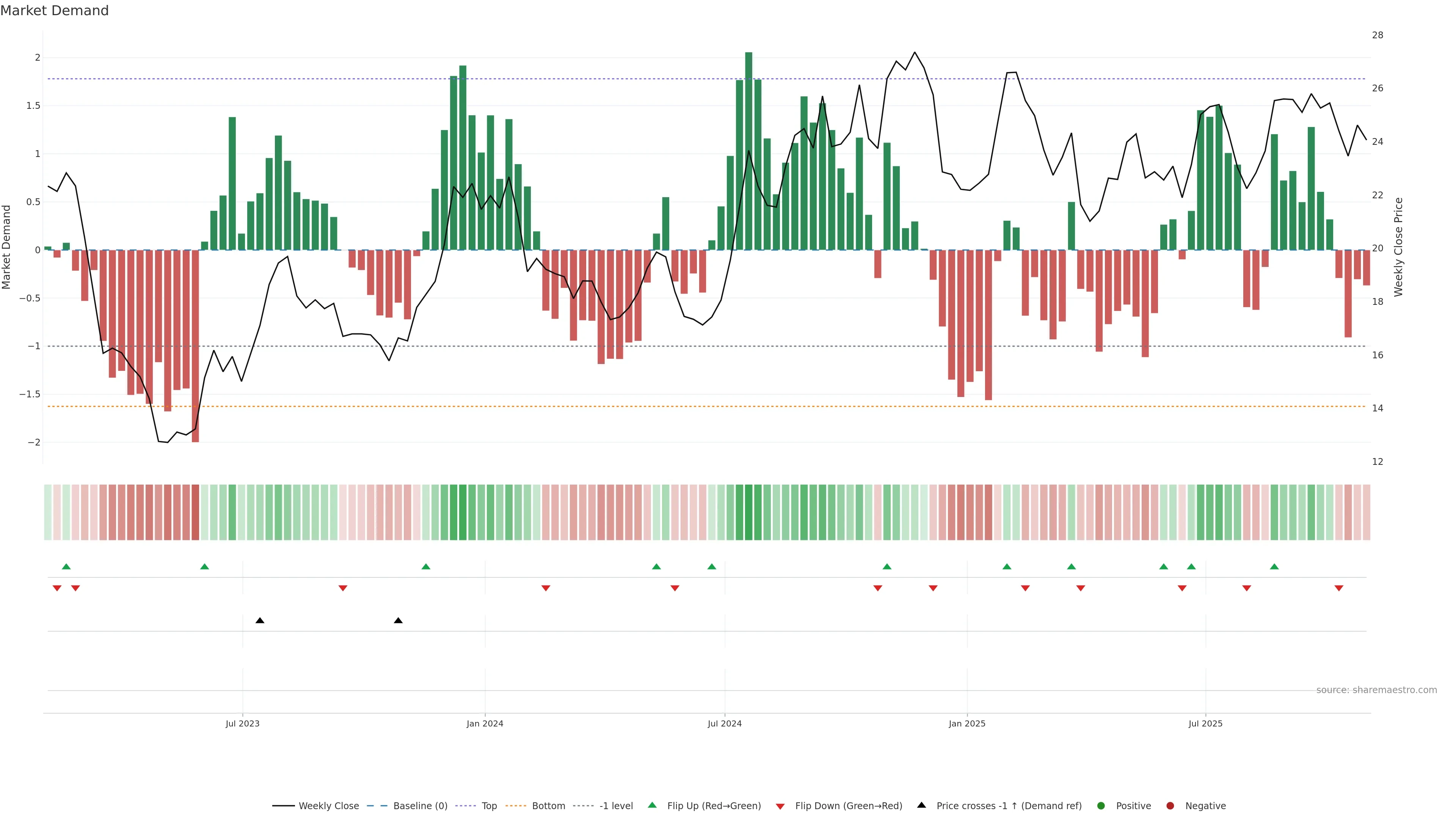1456x819 pixels.
Task: Click last green flip-up triangle marker on right
Action: 1274,566
